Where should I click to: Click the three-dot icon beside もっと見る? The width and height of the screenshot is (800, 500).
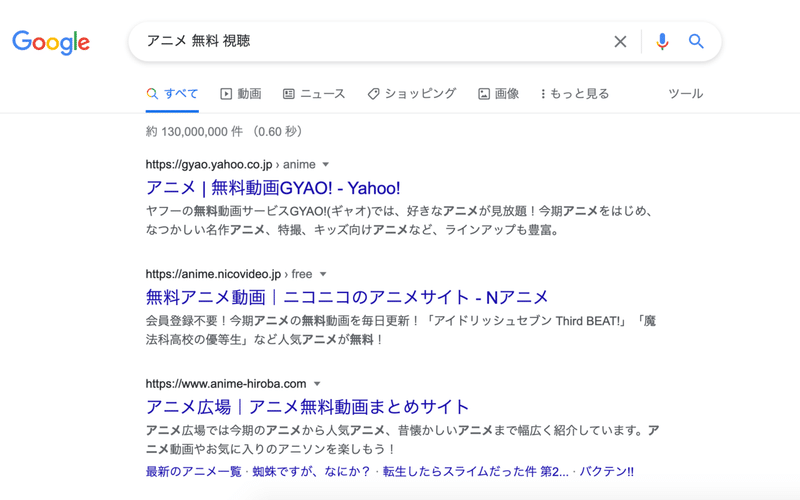pos(543,94)
